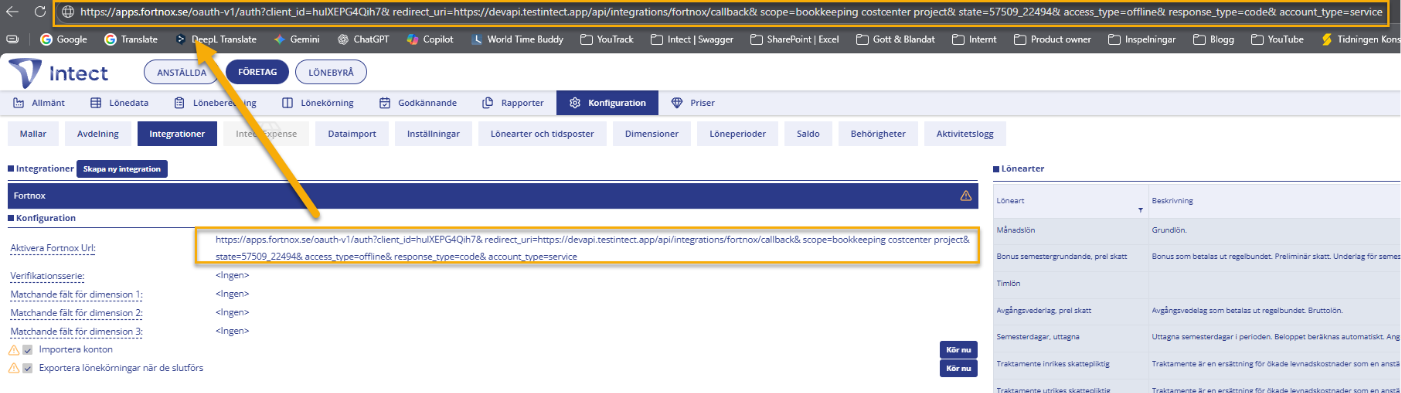
Task: Open the Priser tab
Action: [693, 103]
